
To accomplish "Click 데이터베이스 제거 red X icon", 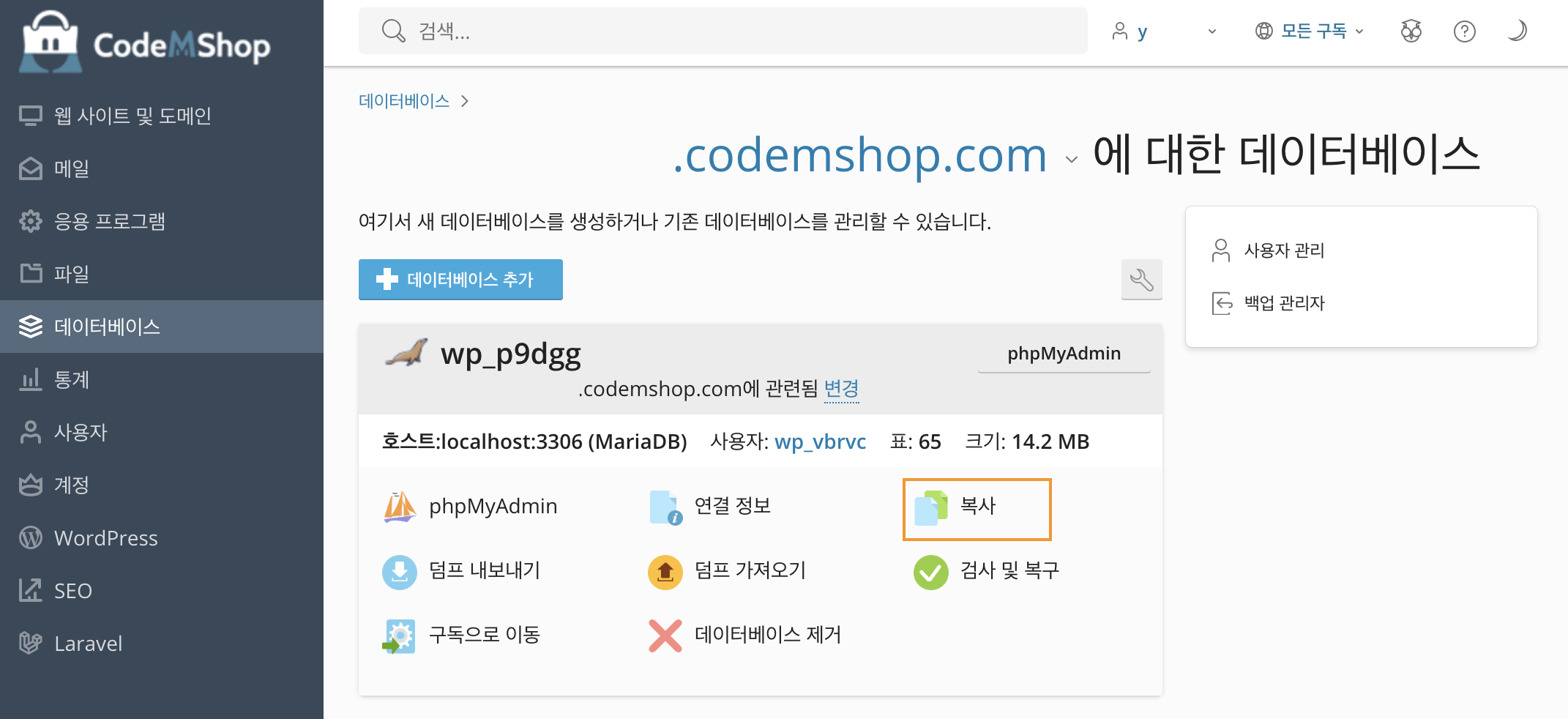I will [x=665, y=636].
